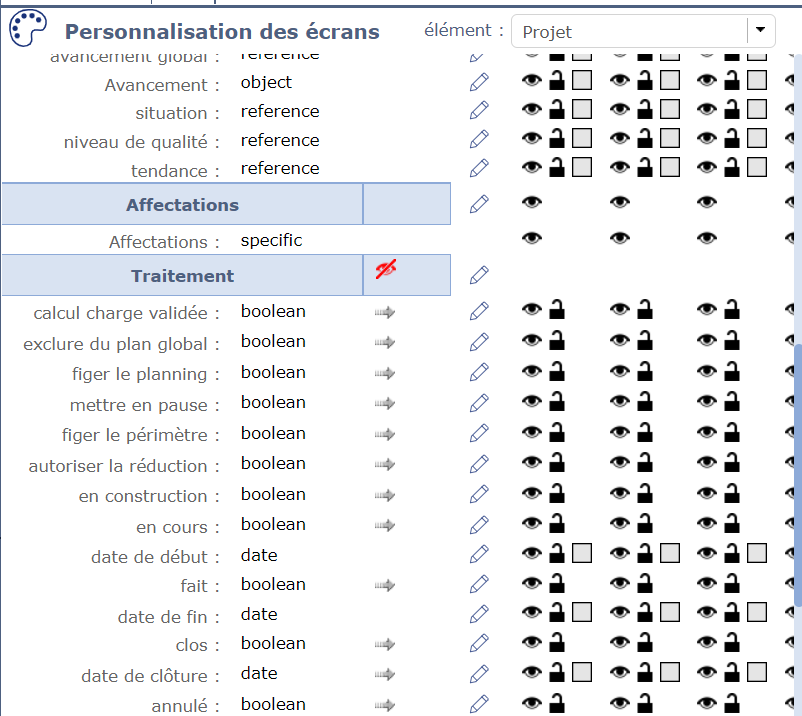The width and height of the screenshot is (802, 716).
Task: Click the leftmost lock icon in 'en cours' row
Action: [557, 523]
